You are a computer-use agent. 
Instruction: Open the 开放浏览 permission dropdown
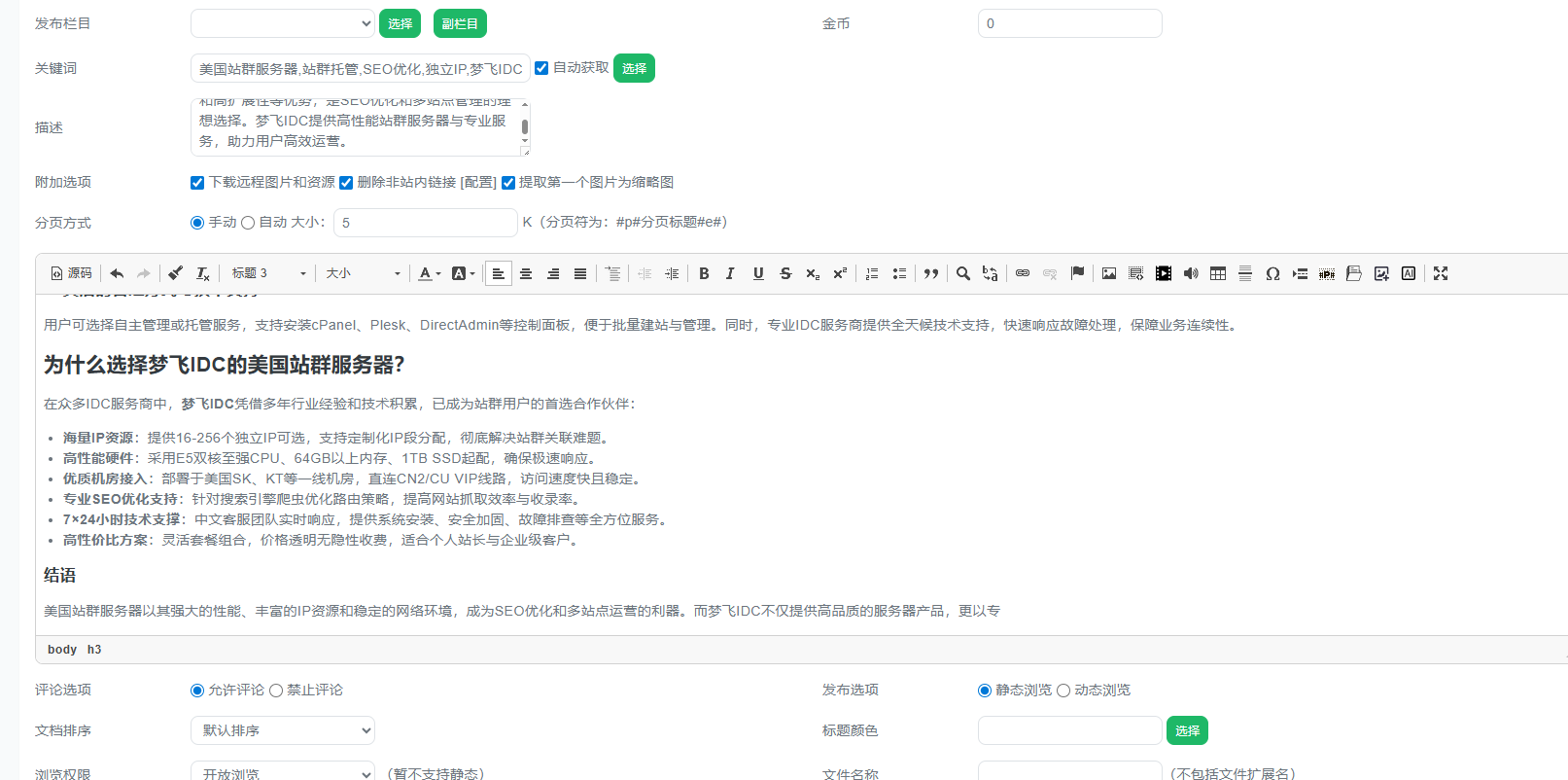[283, 773]
